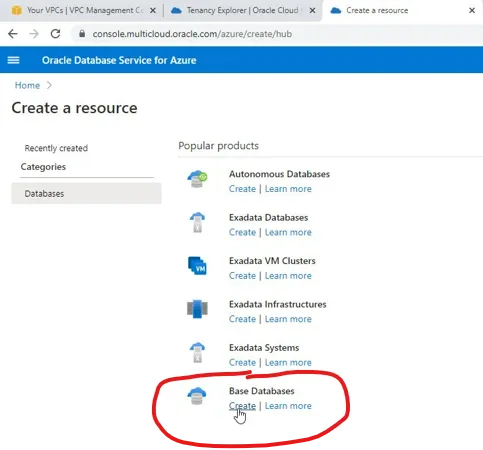The width and height of the screenshot is (483, 450).
Task: Click the browser forward arrow
Action: [34, 34]
